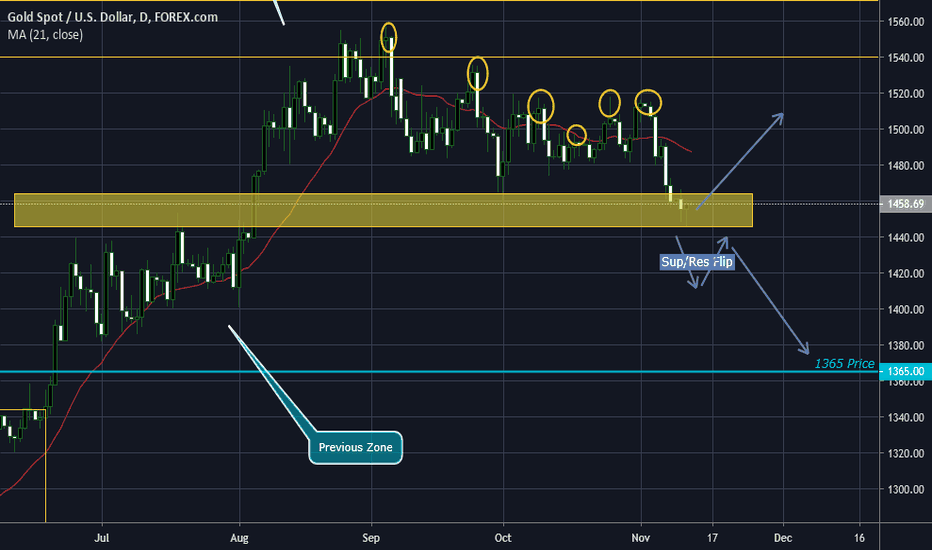
Task: Select the MA (21, close) indicator label
Action: (45, 34)
